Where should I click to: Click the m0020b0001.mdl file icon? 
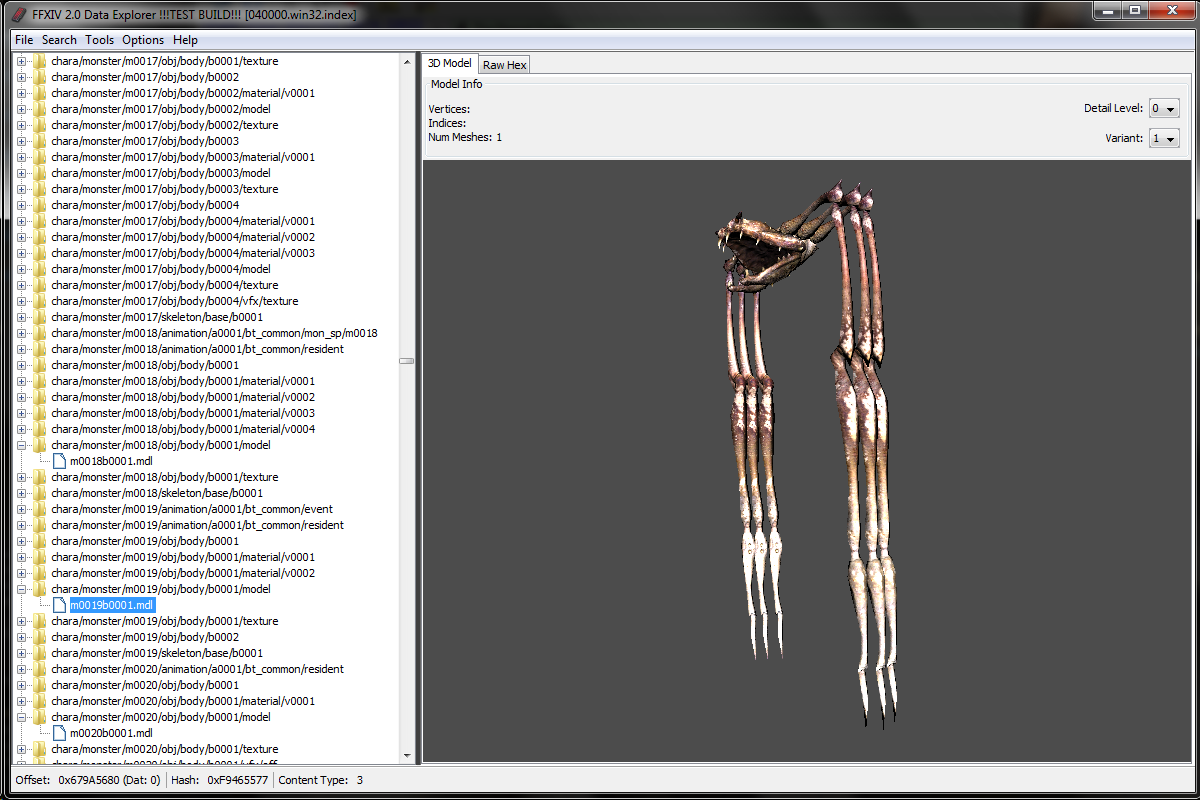(59, 733)
